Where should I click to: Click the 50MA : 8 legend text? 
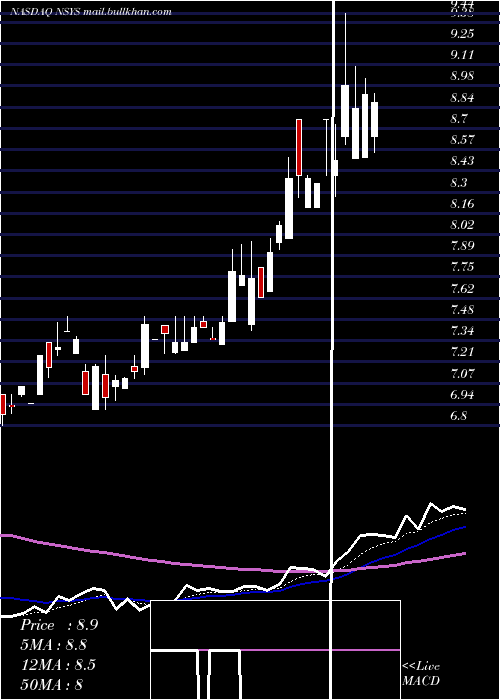pyautogui.click(x=52, y=684)
